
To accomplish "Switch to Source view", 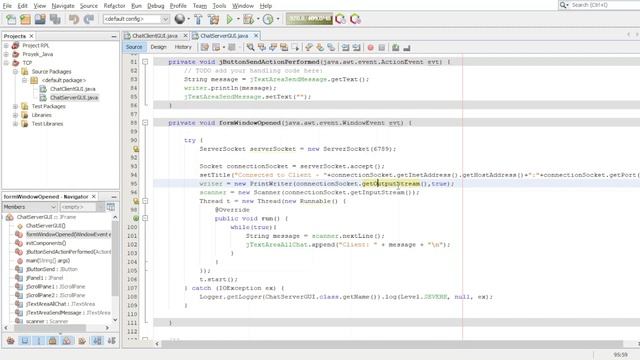I will coord(134,47).
